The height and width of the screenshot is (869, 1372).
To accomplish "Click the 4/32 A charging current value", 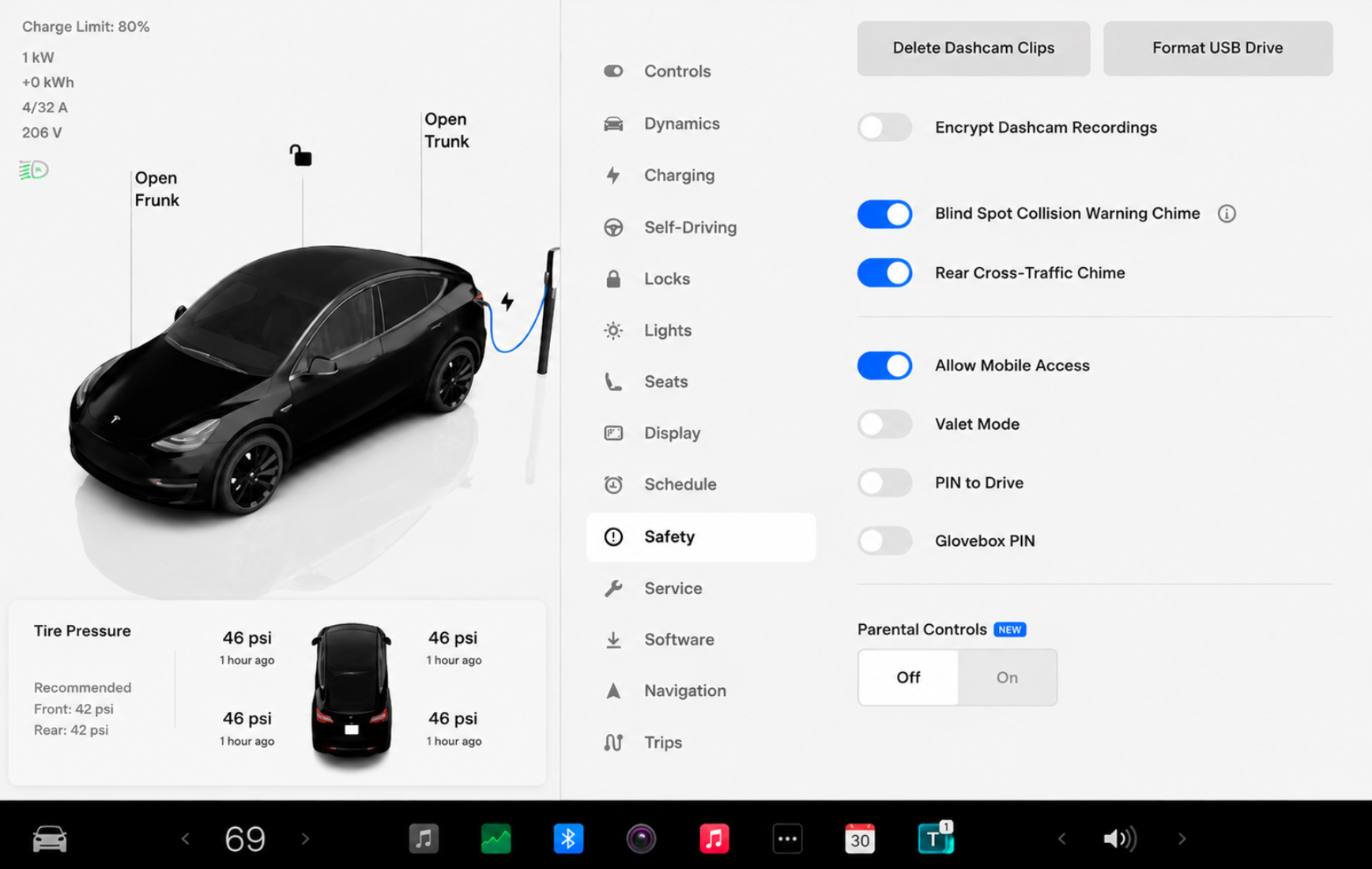I will click(45, 107).
